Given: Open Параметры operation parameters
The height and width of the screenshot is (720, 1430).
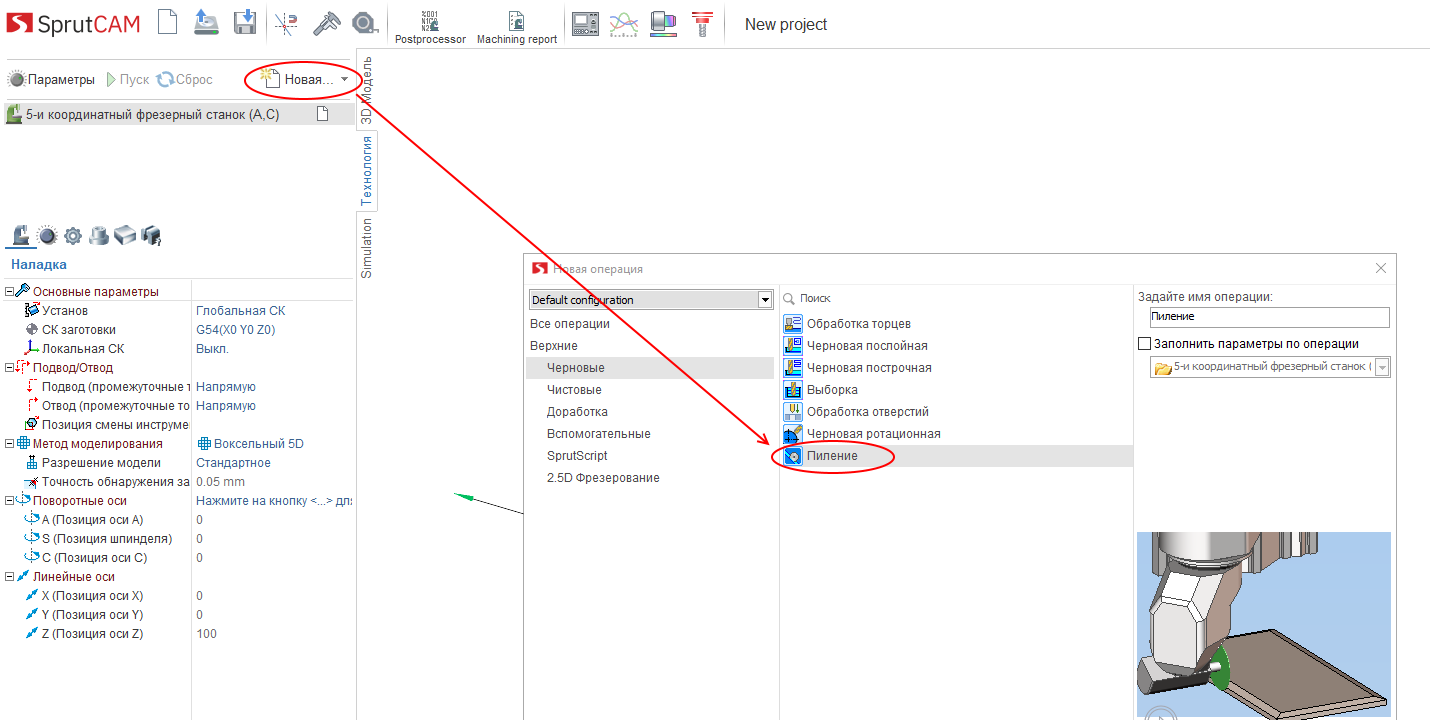Looking at the screenshot, I should (51, 79).
